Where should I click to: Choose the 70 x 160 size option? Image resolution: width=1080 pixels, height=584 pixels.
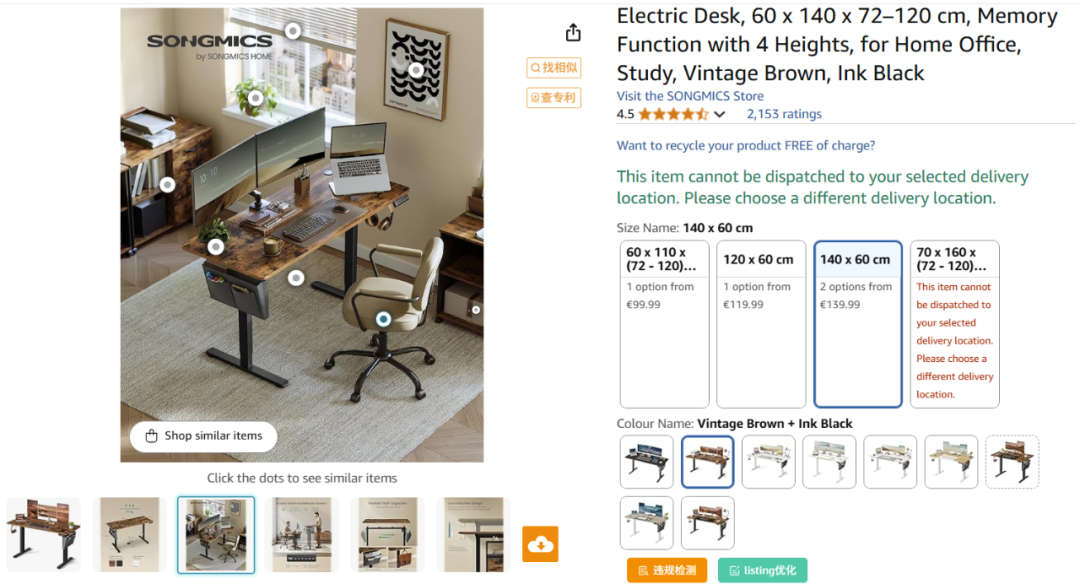coord(955,324)
